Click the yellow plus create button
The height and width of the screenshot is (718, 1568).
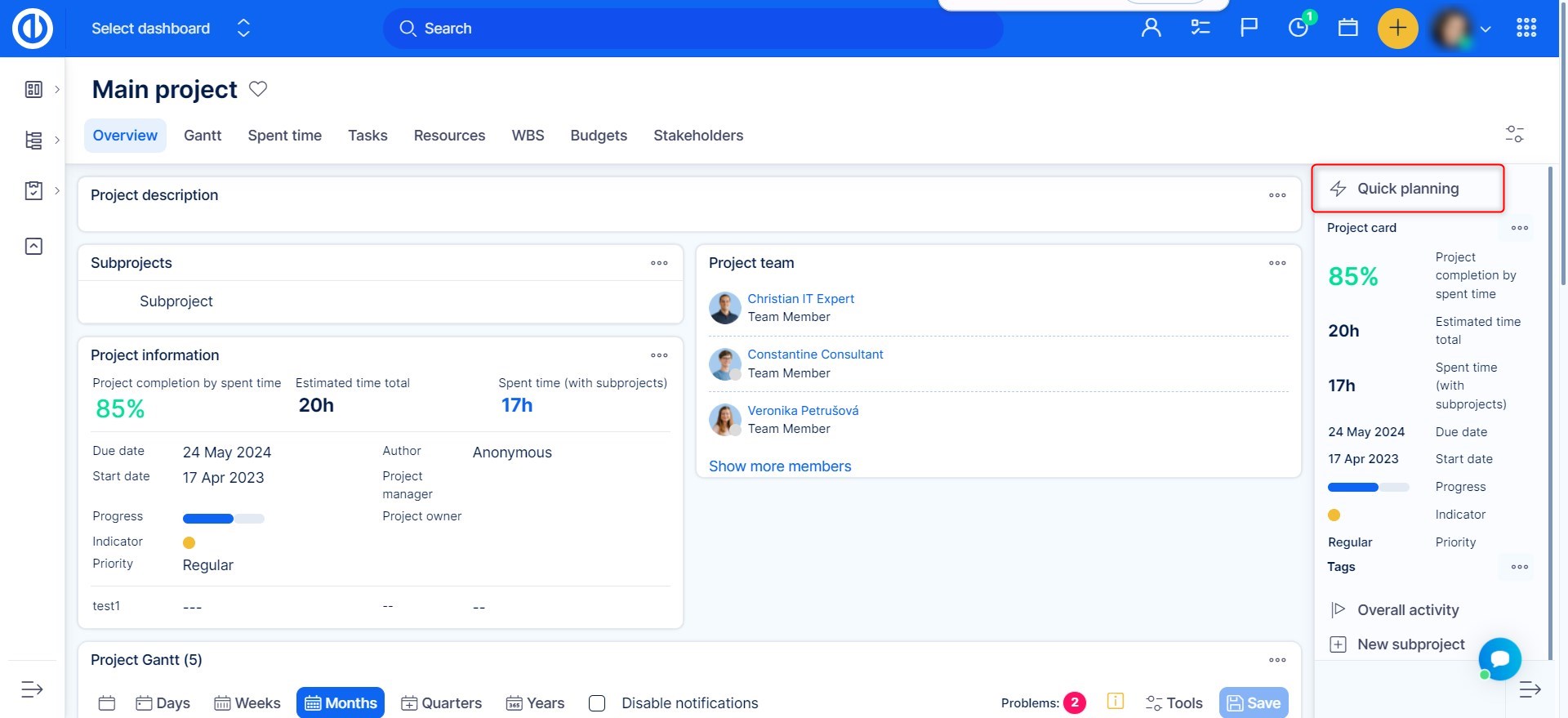[1397, 28]
